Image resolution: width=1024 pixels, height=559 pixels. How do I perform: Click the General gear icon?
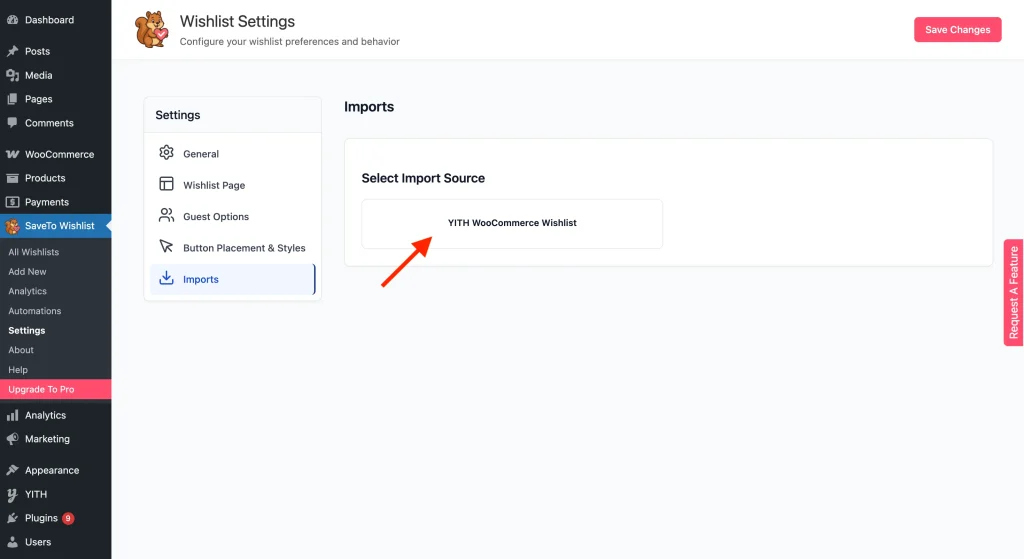(166, 153)
